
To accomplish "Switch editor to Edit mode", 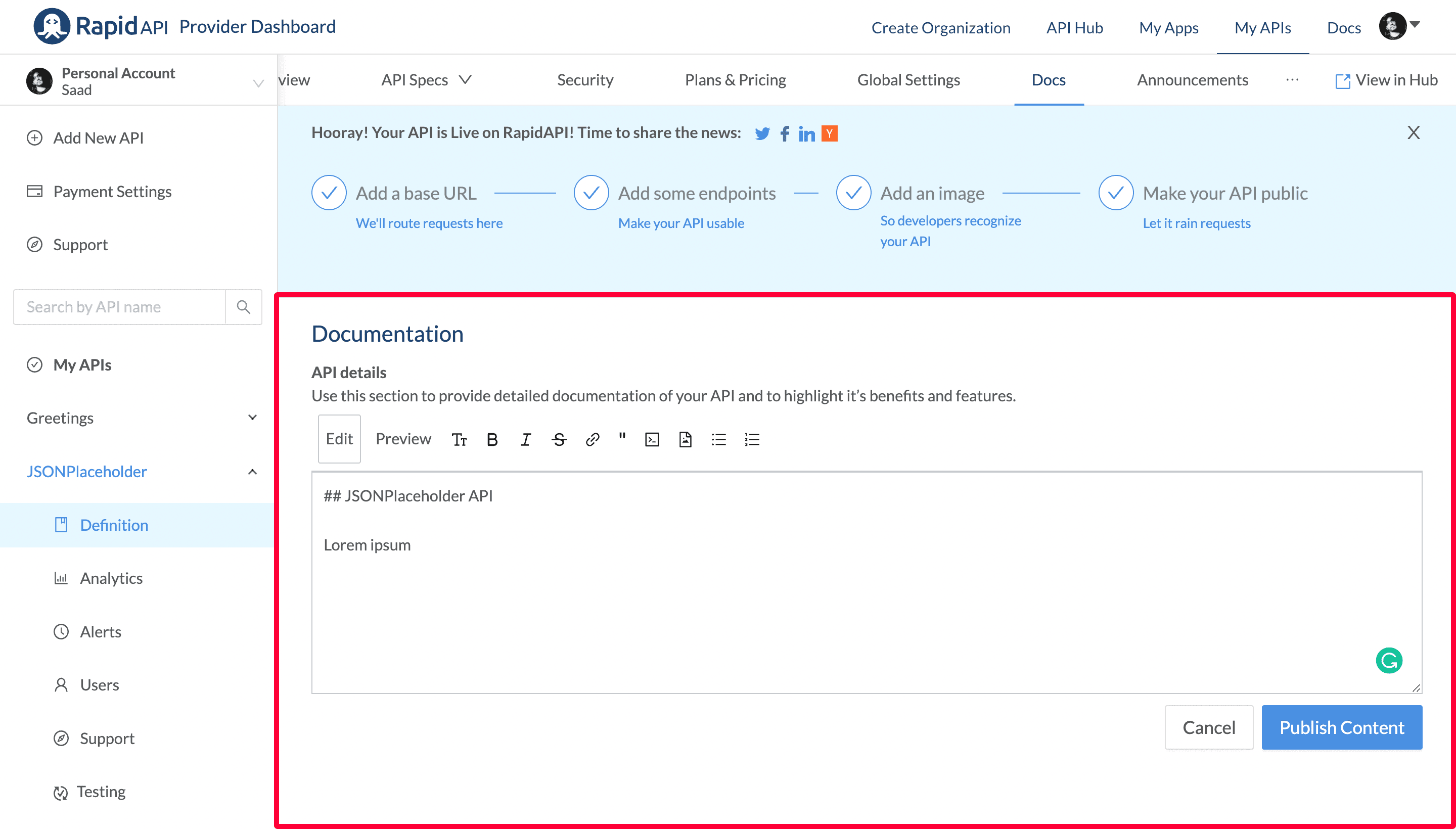I will point(339,439).
